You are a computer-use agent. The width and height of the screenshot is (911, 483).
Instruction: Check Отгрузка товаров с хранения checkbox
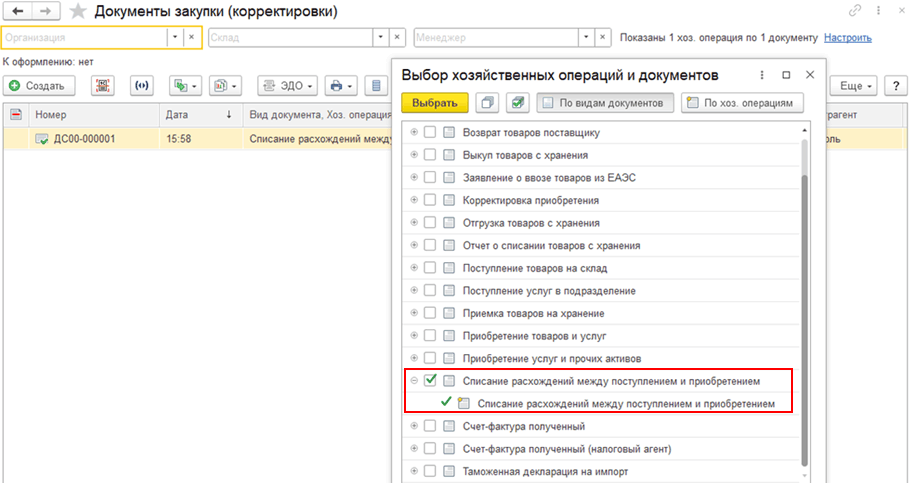(429, 223)
